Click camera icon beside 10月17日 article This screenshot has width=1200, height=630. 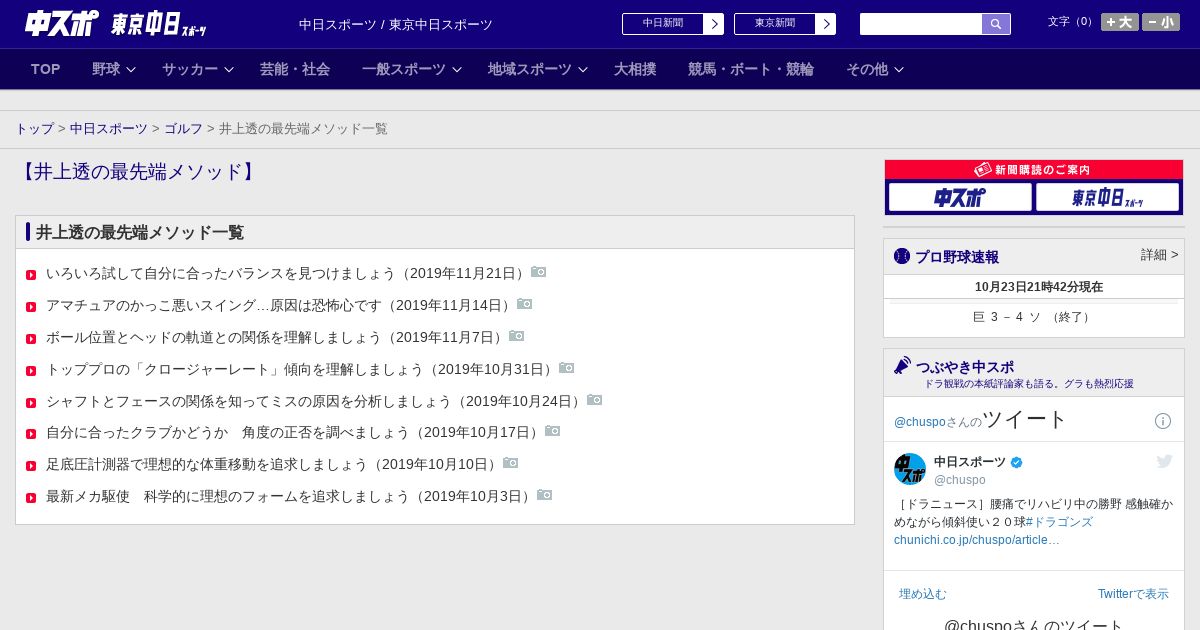click(x=553, y=431)
